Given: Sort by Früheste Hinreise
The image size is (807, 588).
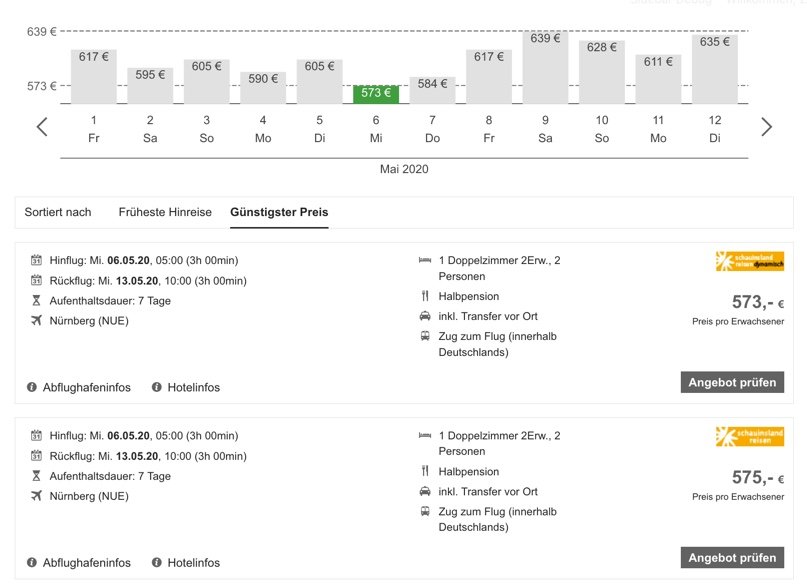Looking at the screenshot, I should click(x=165, y=212).
